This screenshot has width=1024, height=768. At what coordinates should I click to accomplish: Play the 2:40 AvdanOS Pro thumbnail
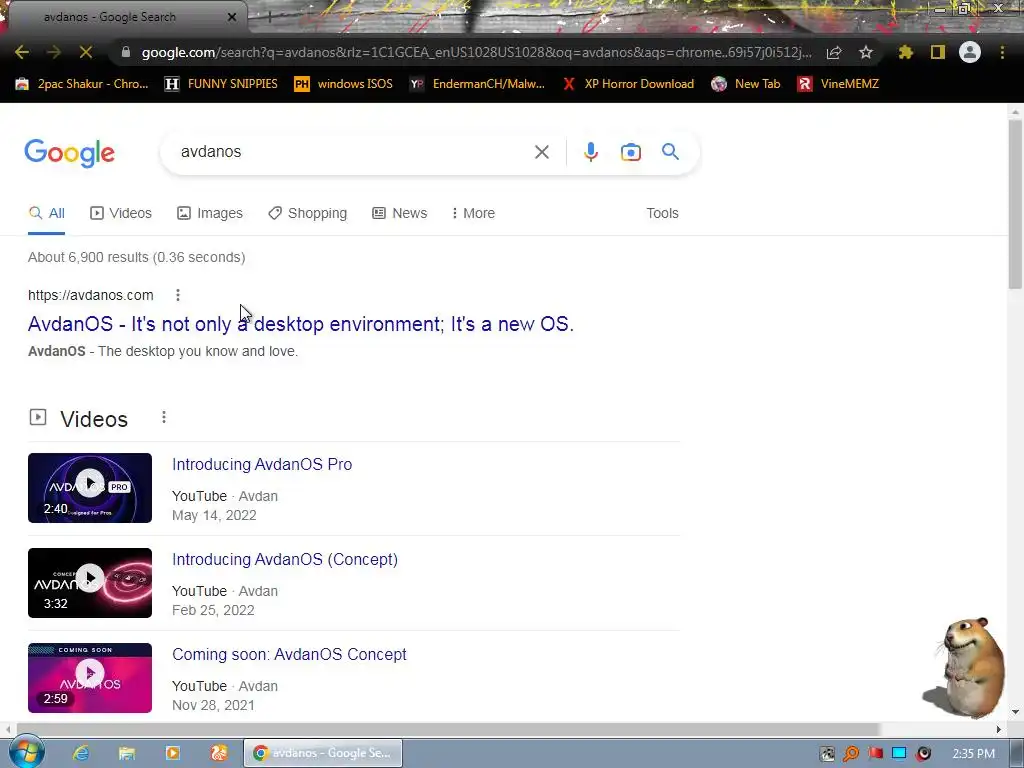89,488
